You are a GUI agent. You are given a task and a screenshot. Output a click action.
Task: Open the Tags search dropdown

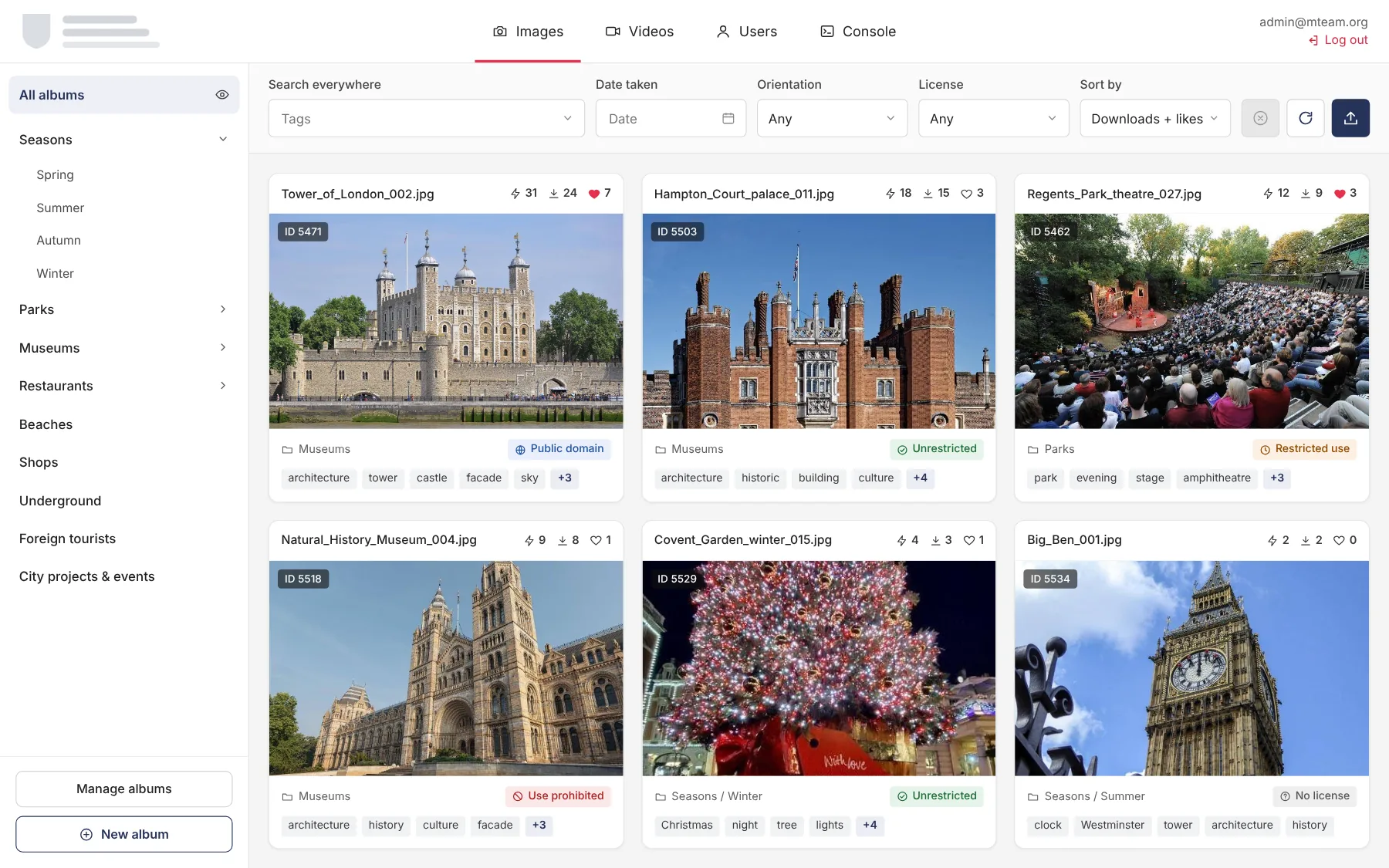point(427,118)
